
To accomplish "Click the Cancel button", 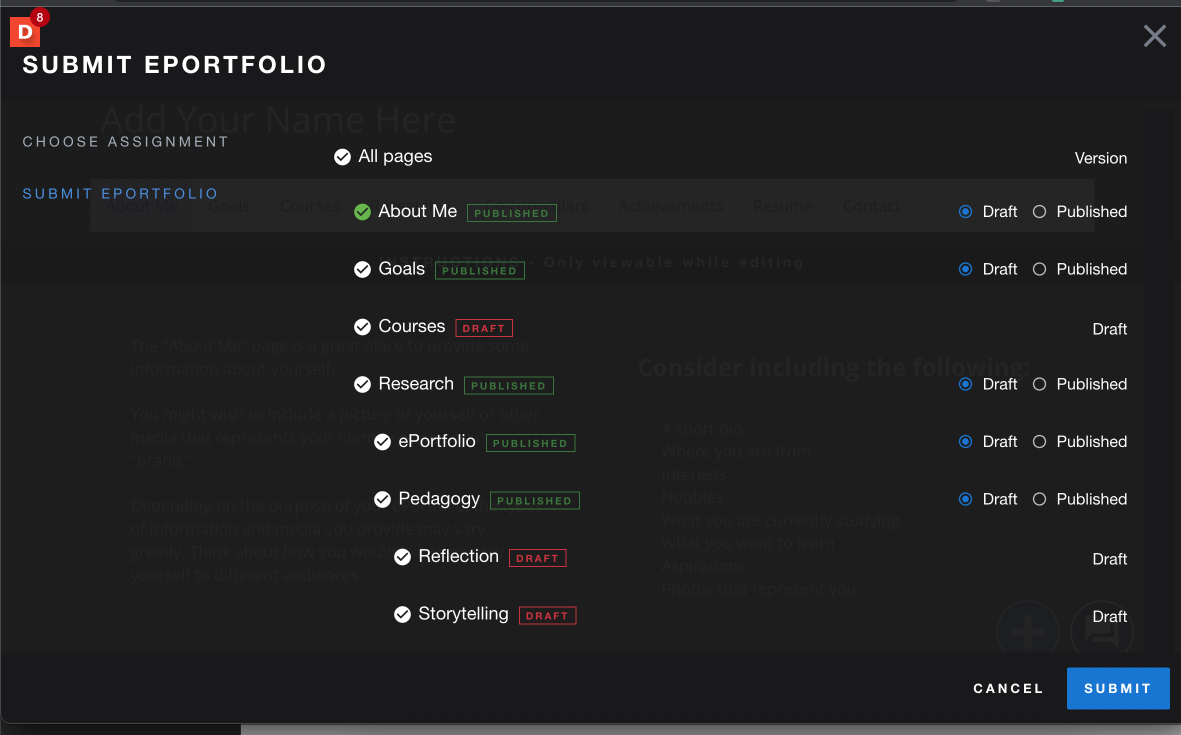I will click(x=1008, y=688).
